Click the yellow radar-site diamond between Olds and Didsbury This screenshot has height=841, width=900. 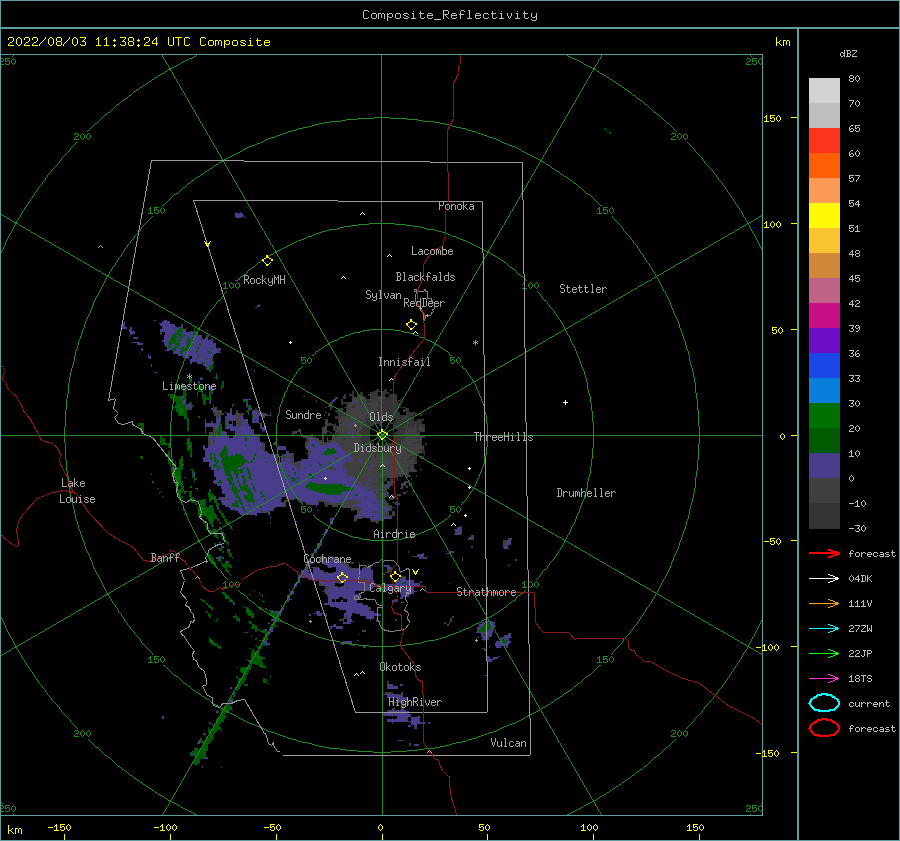pos(382,435)
